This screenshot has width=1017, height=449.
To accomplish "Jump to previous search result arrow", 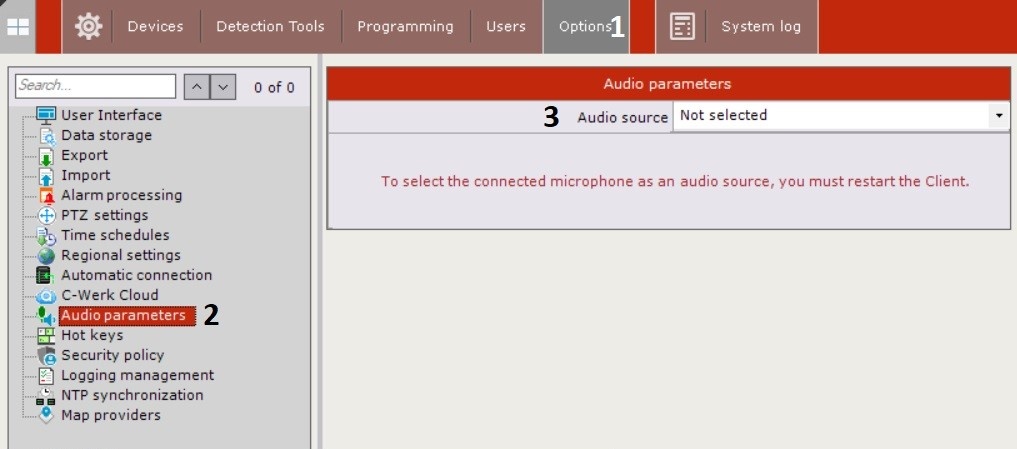I will [198, 87].
